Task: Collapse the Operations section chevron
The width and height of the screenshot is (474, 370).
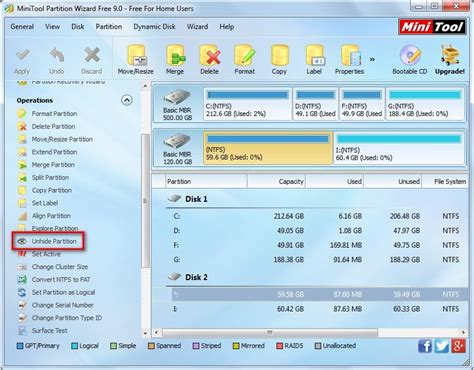Action: point(127,100)
